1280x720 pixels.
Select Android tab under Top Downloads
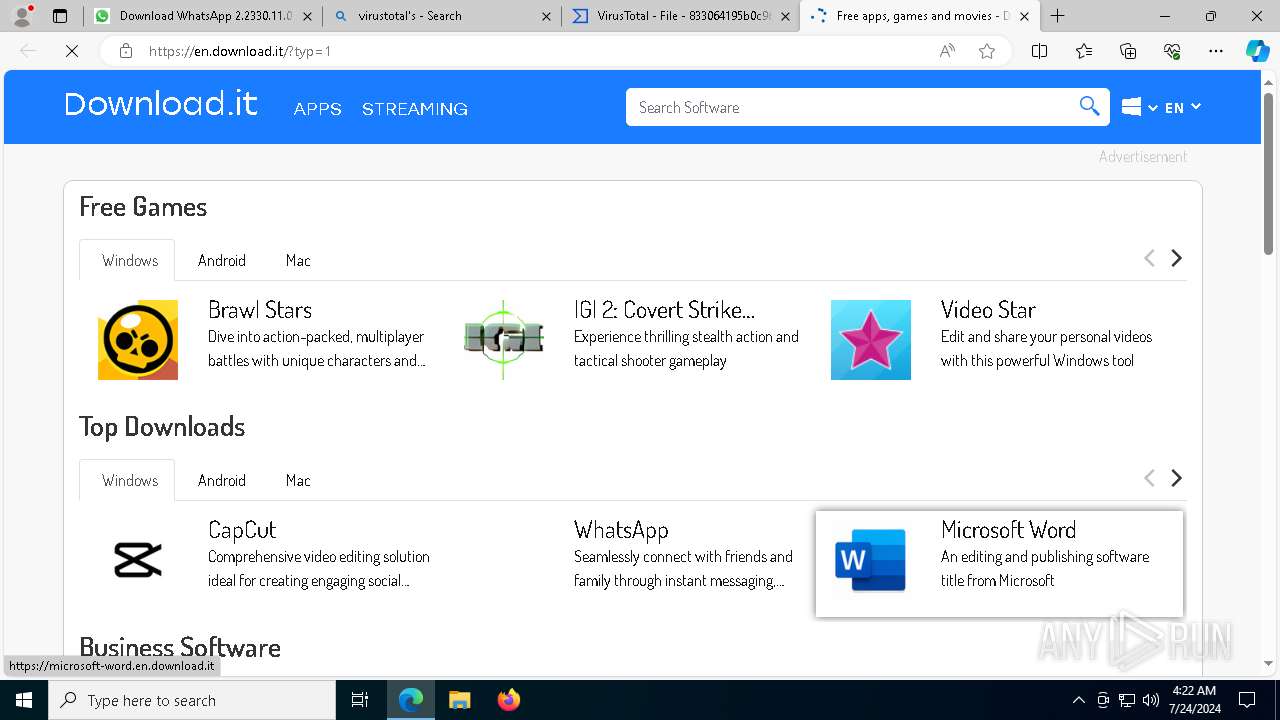click(222, 480)
